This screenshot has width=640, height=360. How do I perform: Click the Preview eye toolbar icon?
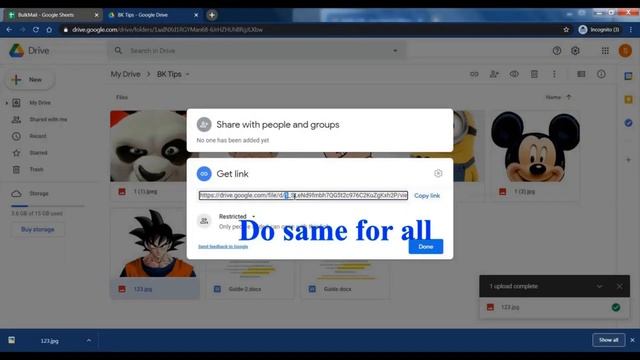click(x=514, y=74)
